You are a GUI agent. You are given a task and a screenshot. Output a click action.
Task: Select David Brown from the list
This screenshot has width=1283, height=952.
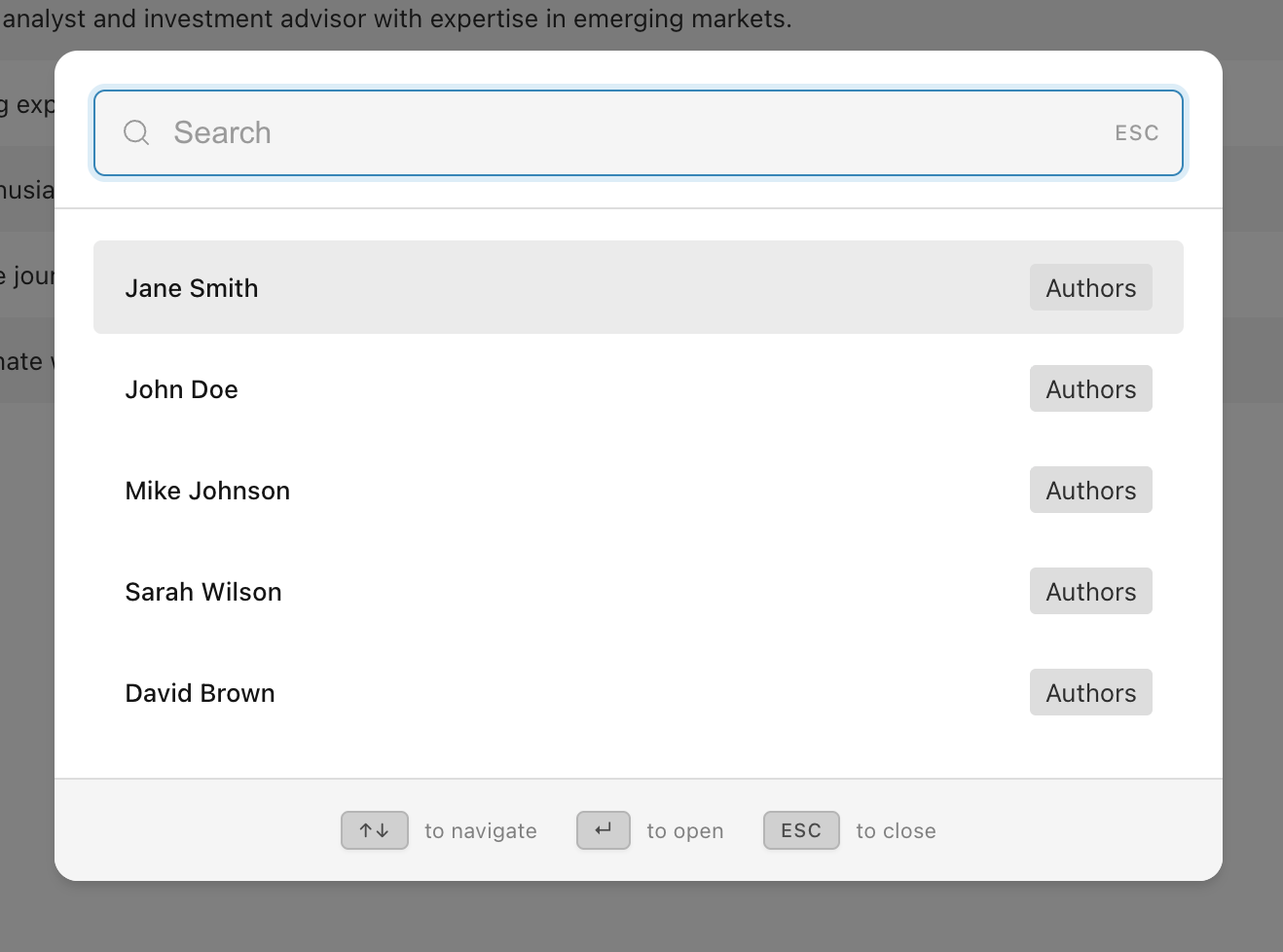pyautogui.click(x=201, y=693)
